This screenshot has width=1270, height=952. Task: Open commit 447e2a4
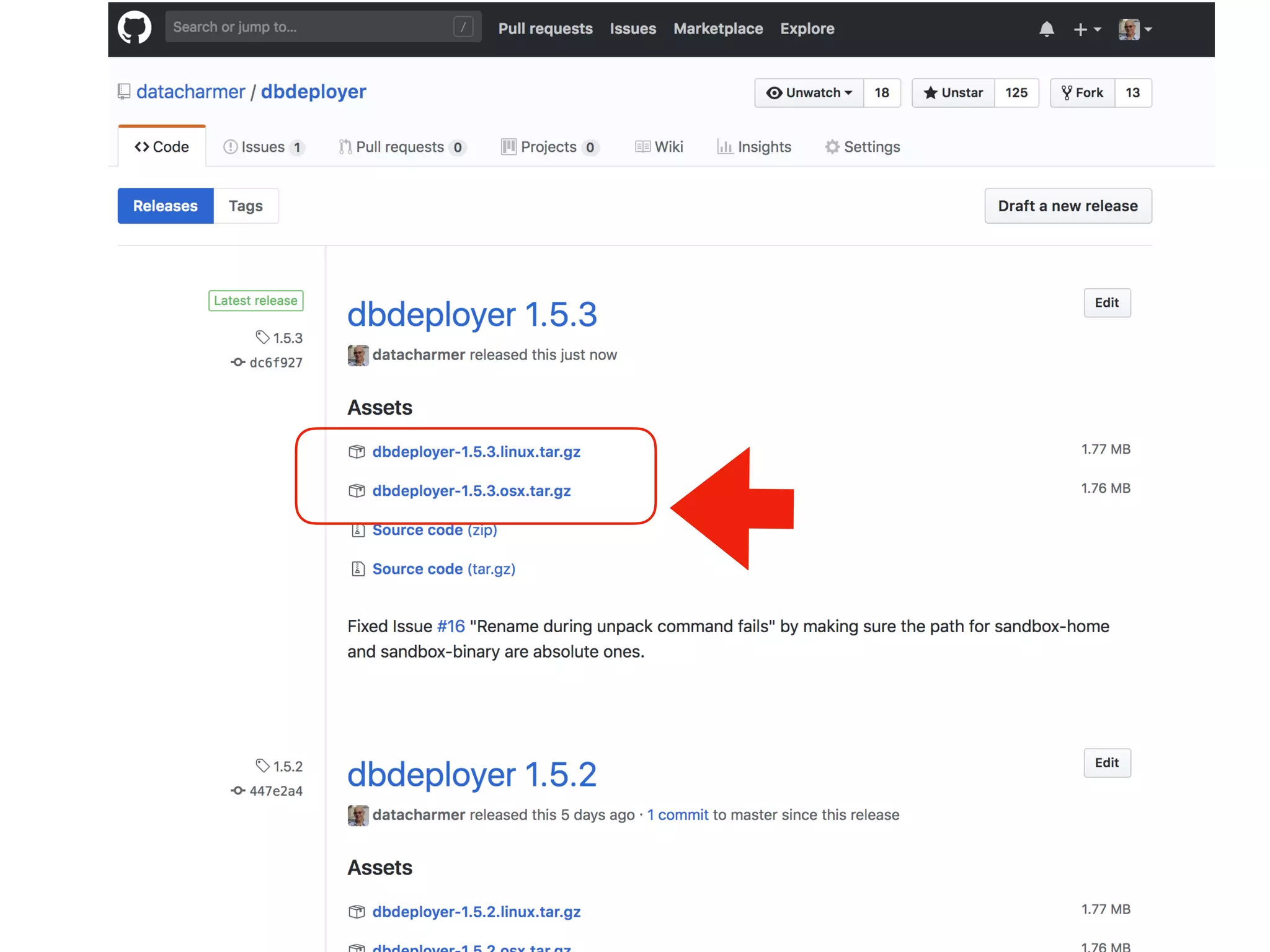tap(275, 791)
